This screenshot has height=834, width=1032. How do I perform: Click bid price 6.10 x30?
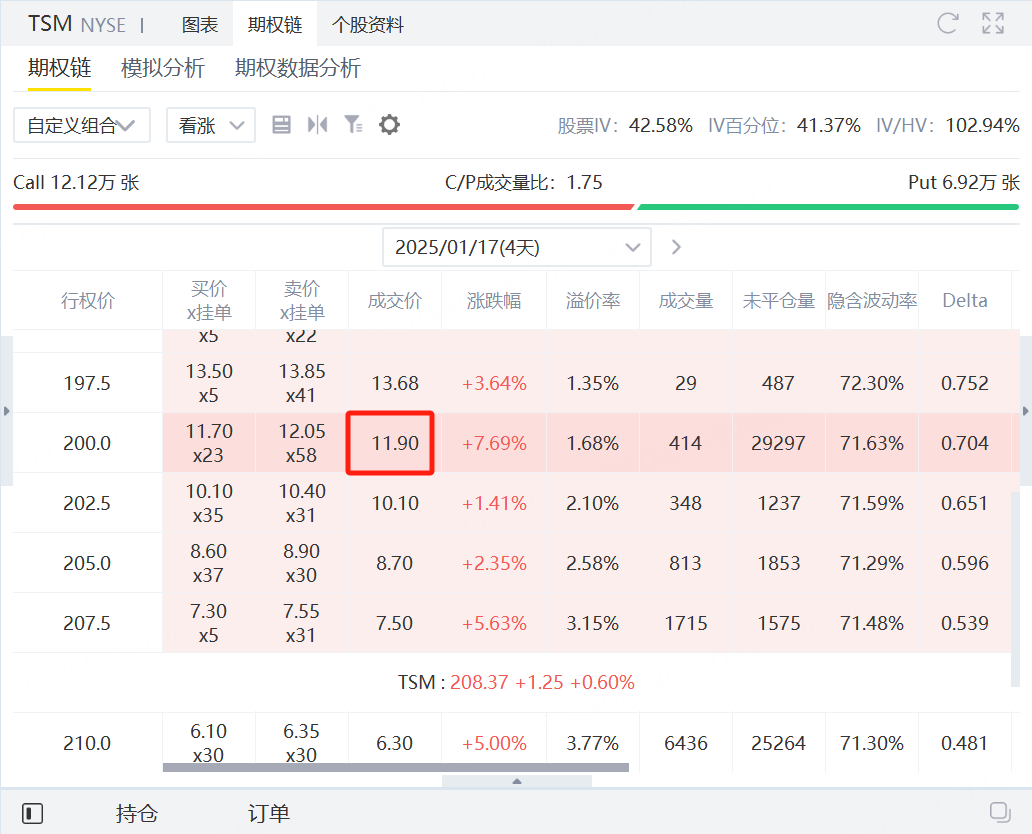[x=209, y=743]
